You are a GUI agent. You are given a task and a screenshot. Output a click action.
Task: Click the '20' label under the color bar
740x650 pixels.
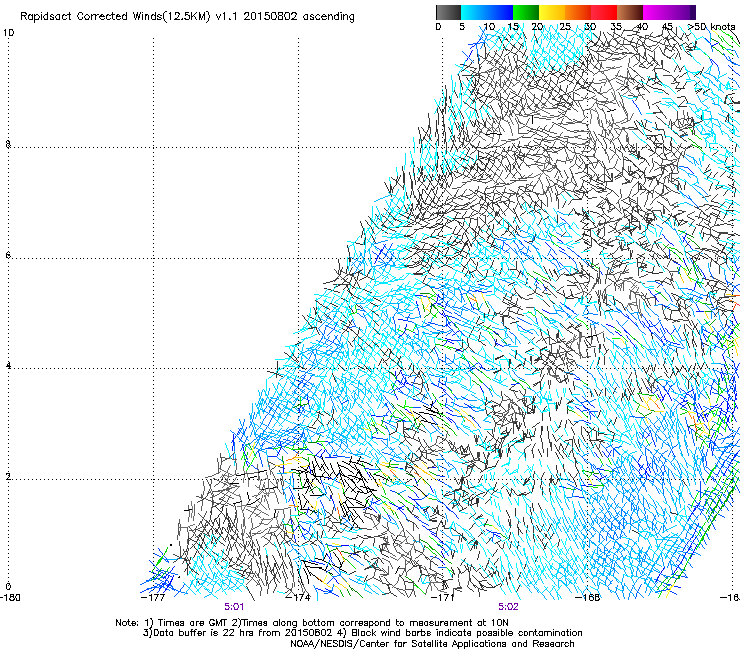coord(537,27)
